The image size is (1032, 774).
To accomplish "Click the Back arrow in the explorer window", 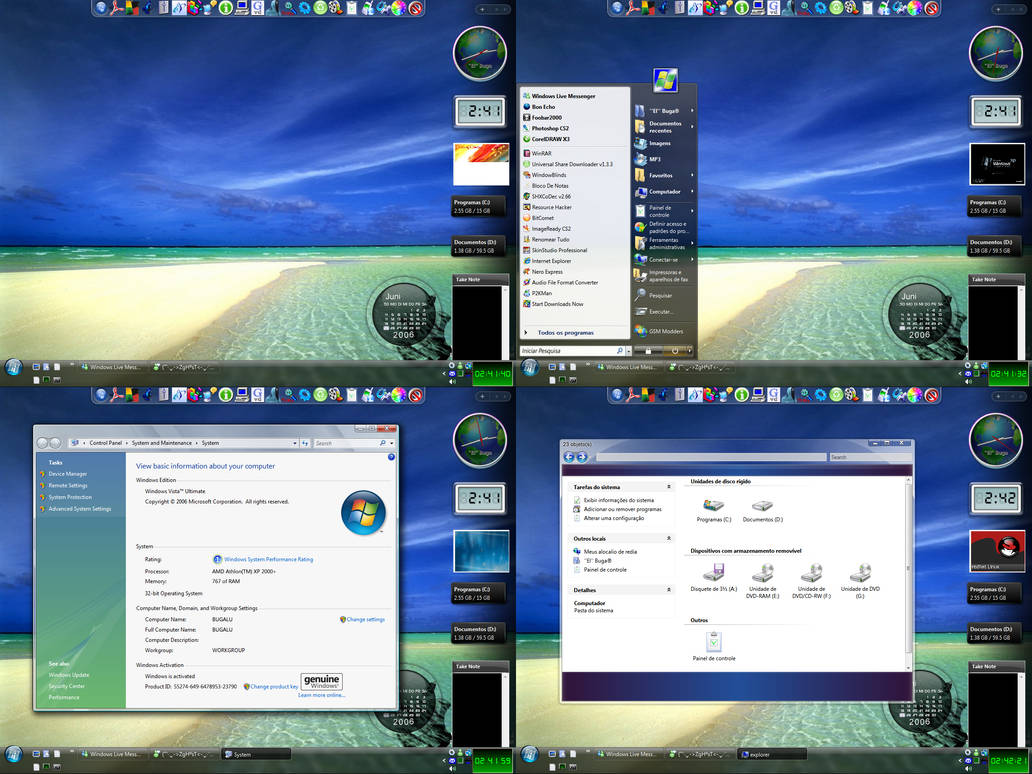I will click(569, 457).
